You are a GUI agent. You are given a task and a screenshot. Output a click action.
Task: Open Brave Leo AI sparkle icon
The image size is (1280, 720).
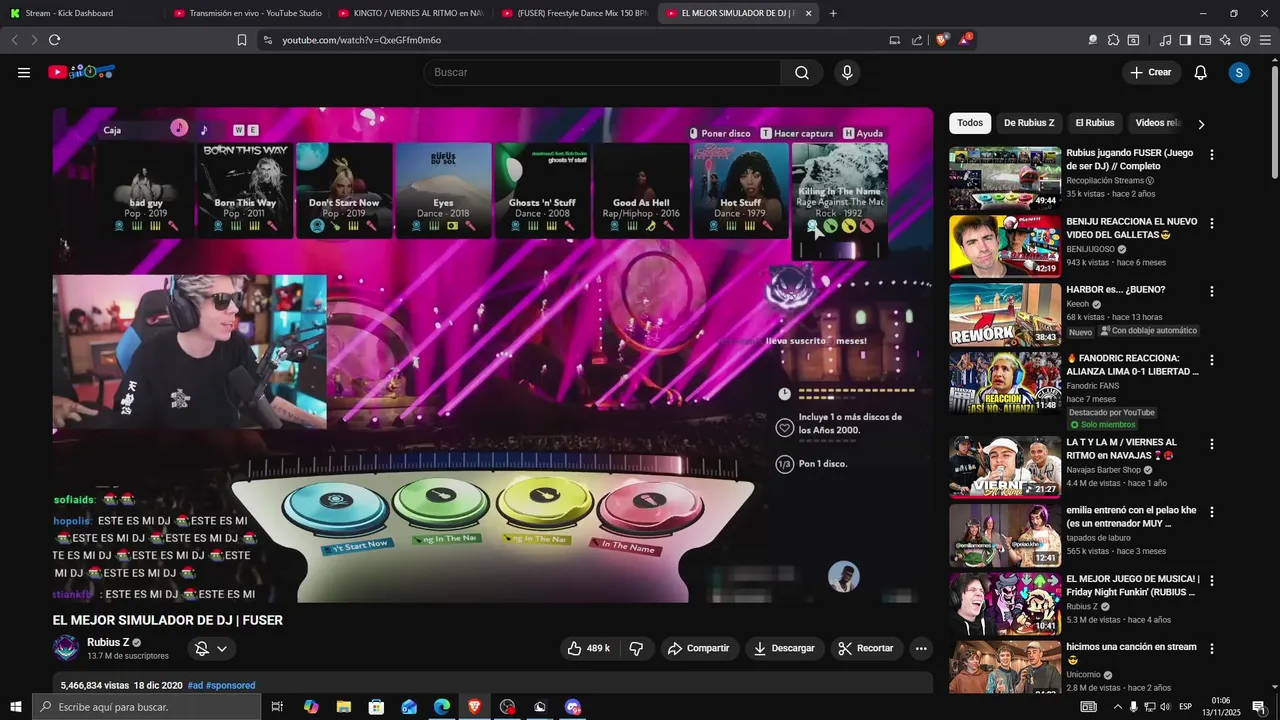pos(1225,40)
